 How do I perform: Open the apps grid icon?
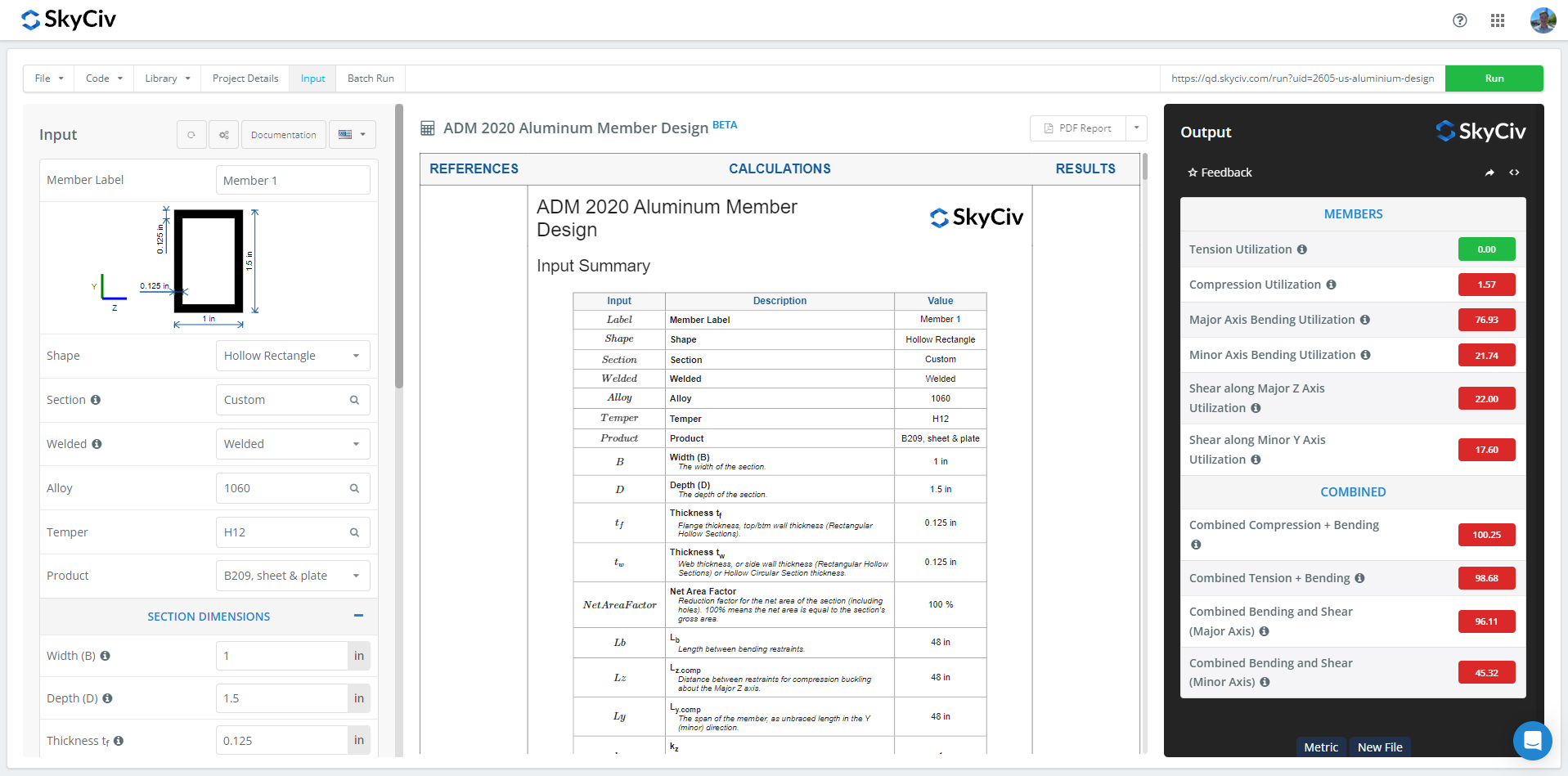[1497, 20]
